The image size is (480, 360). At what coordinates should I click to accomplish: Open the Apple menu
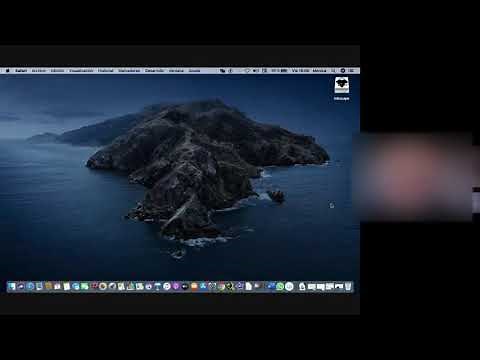[x=8, y=71]
